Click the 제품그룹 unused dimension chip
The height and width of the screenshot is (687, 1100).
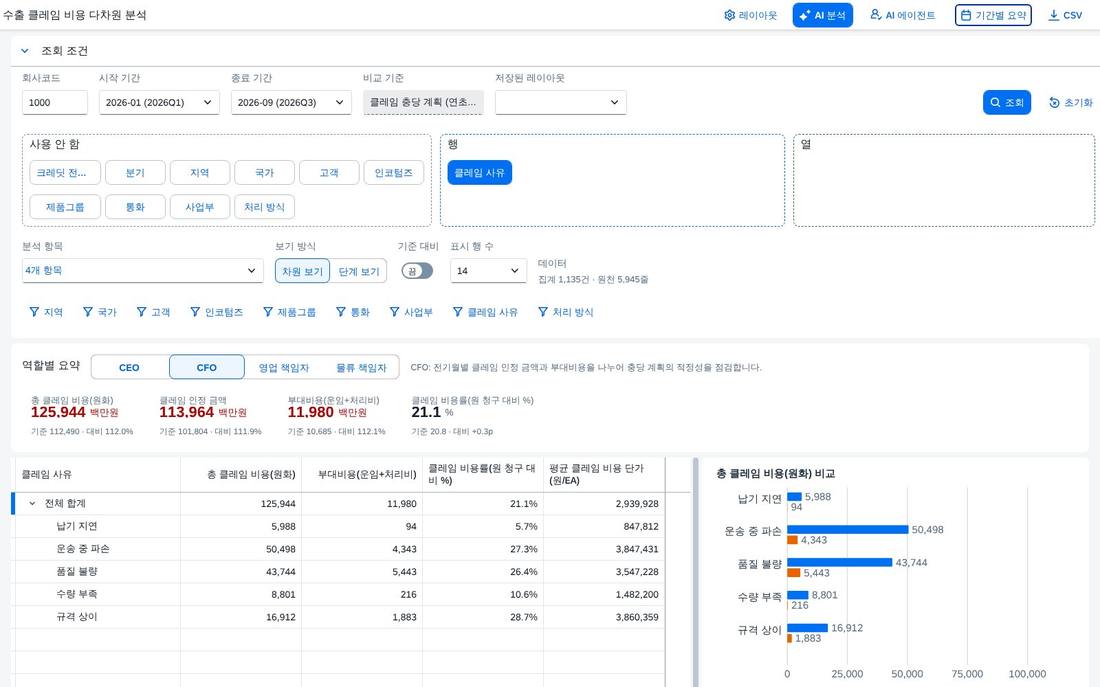click(65, 207)
